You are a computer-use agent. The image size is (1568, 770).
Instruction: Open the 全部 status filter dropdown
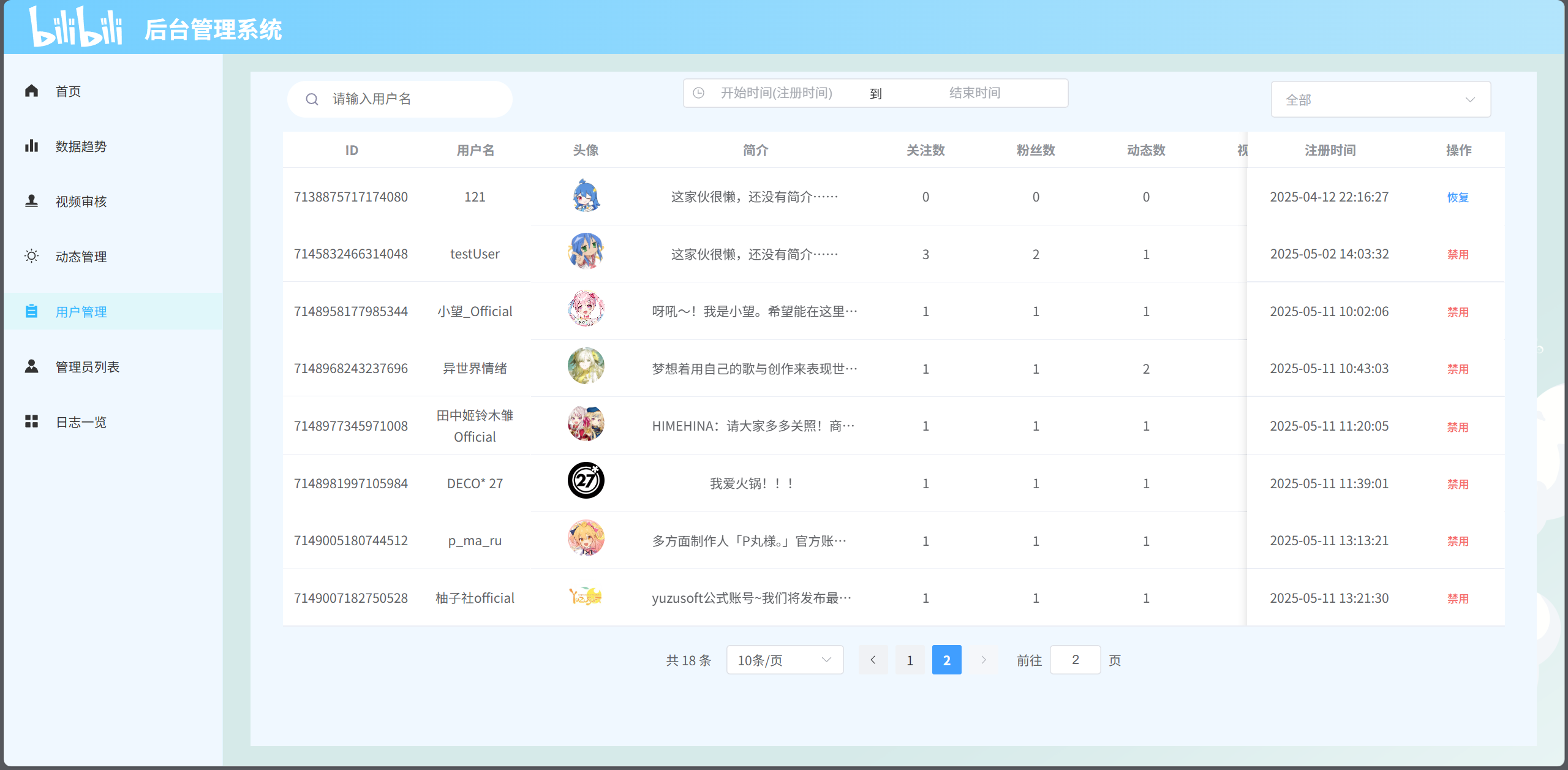pyautogui.click(x=1380, y=100)
